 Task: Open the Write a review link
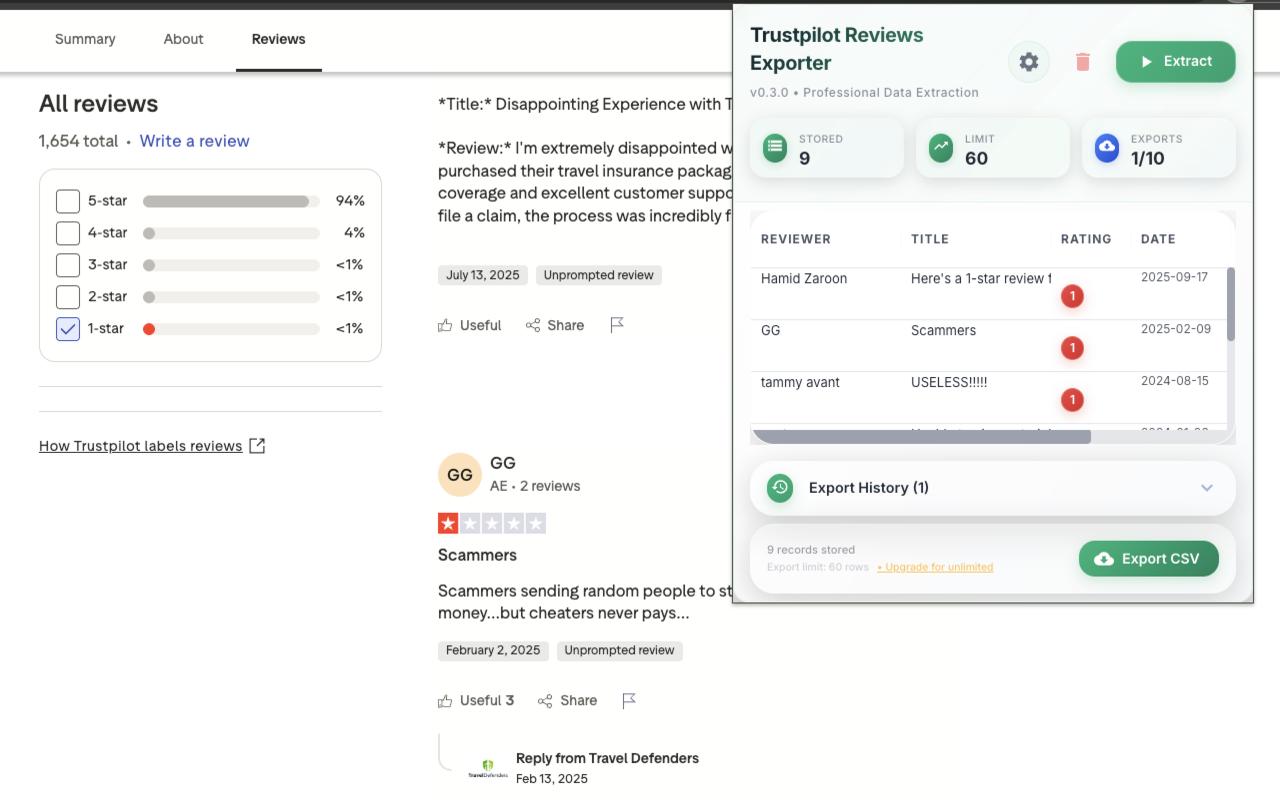(x=195, y=141)
